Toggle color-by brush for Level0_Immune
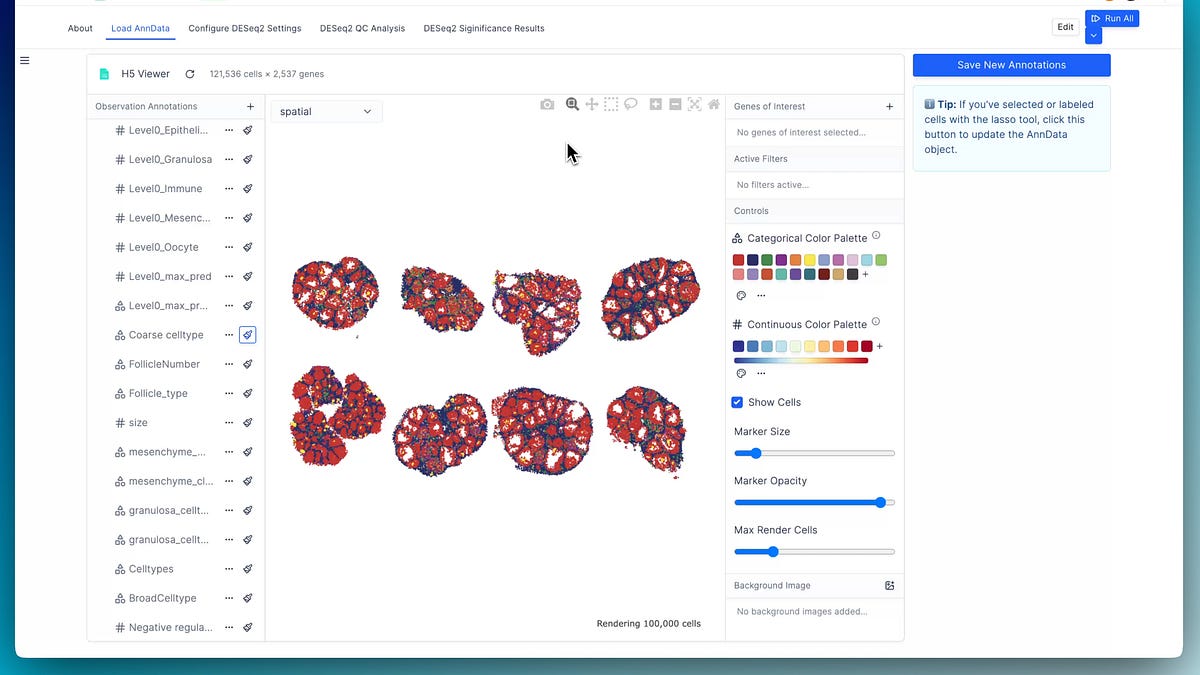1200x675 pixels. tap(248, 188)
